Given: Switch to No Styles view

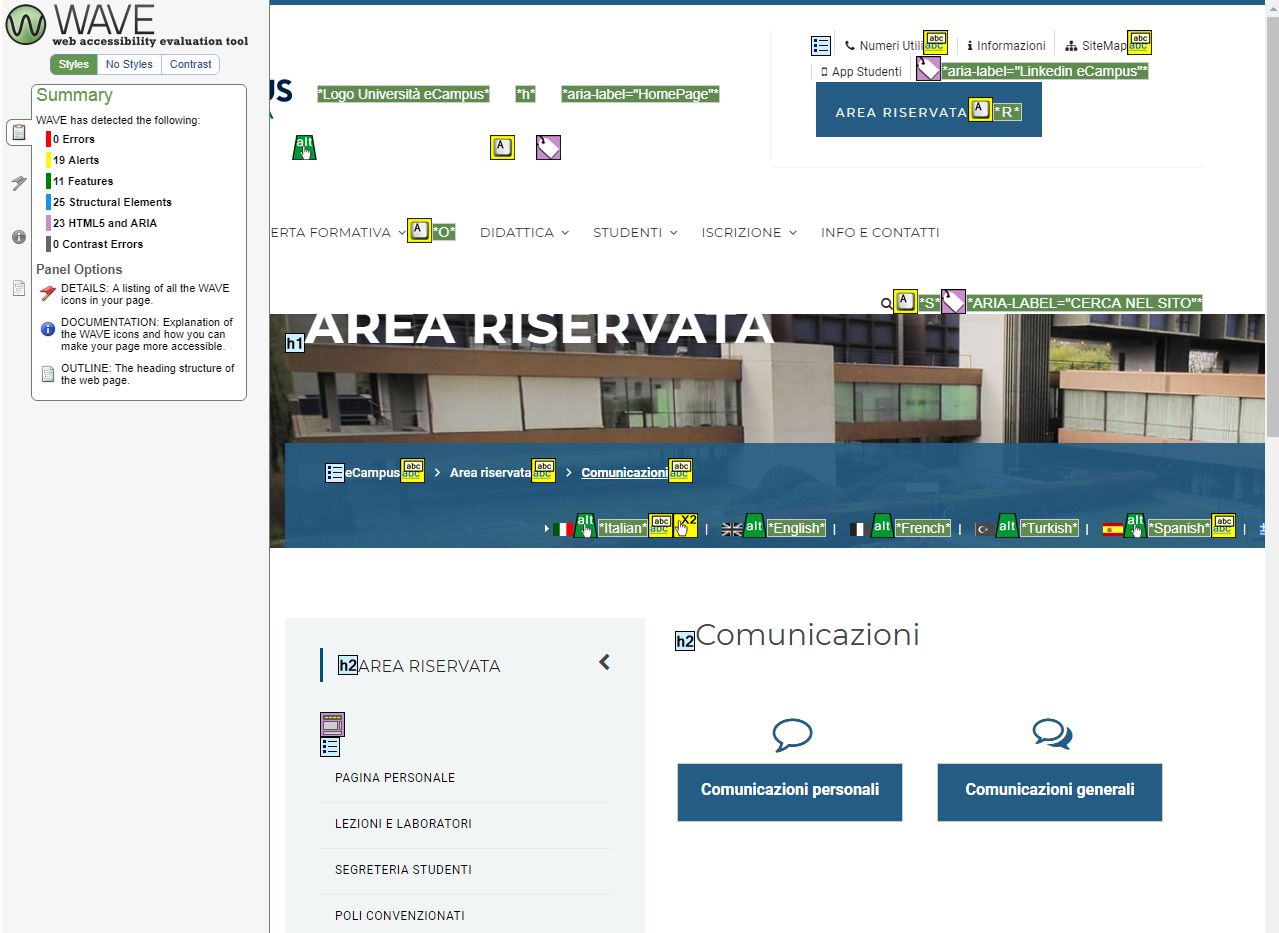Looking at the screenshot, I should tap(129, 64).
